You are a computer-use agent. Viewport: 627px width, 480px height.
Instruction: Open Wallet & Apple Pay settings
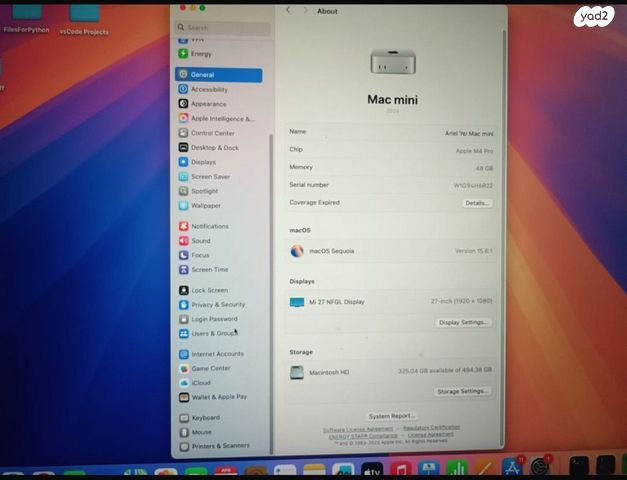(x=213, y=397)
